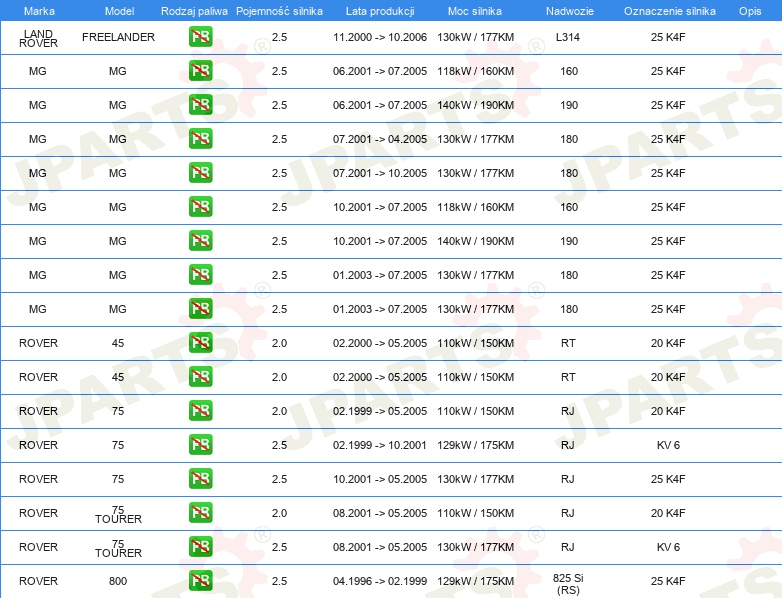Select the FREELANDER model cell
This screenshot has width=782, height=598.
point(118,37)
